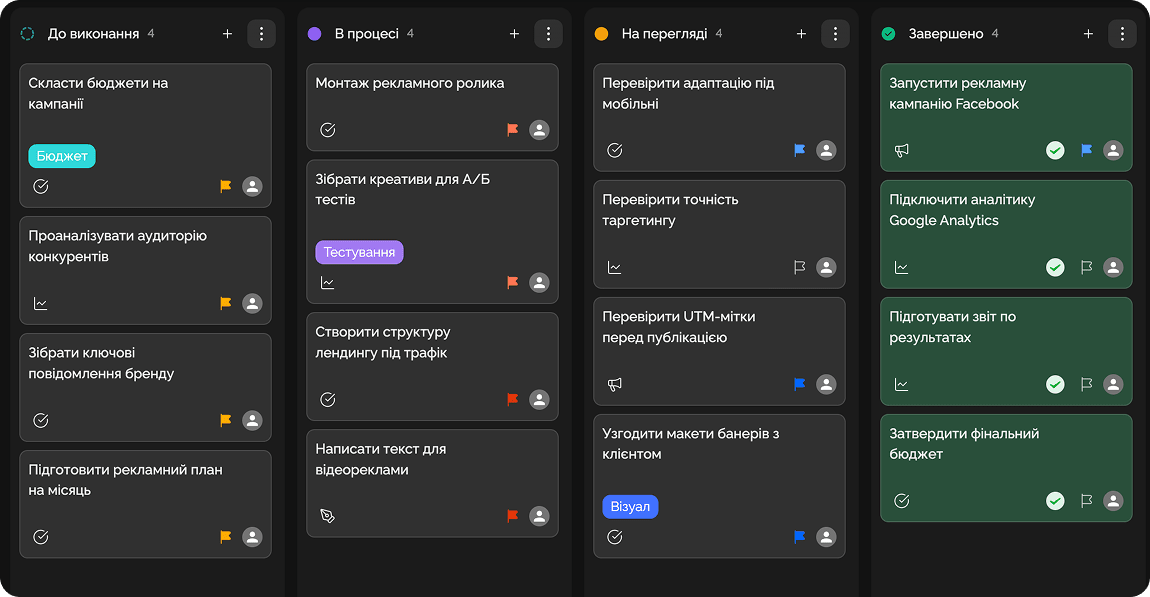The width and height of the screenshot is (1150, 597).
Task: Click pen icon on 'Написати текст для відеореклами' card
Action: pyautogui.click(x=328, y=516)
